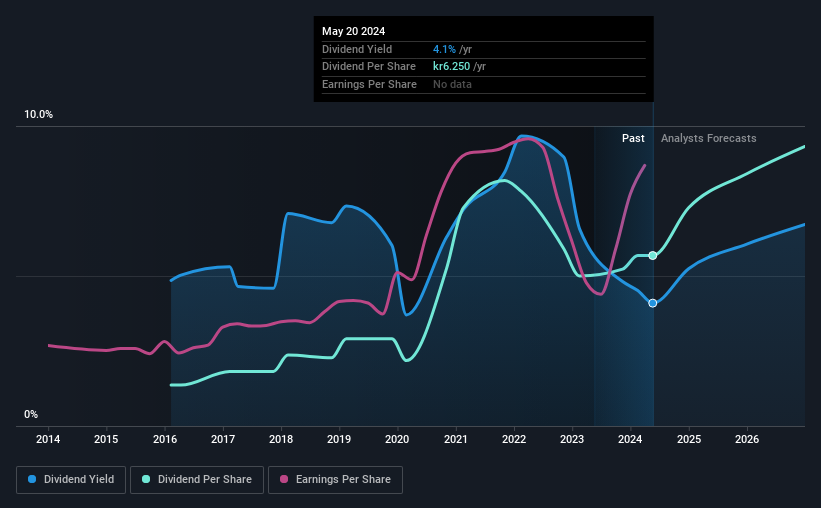This screenshot has width=821, height=508.
Task: Click the kr6.250 dividend per share value
Action: coord(451,67)
